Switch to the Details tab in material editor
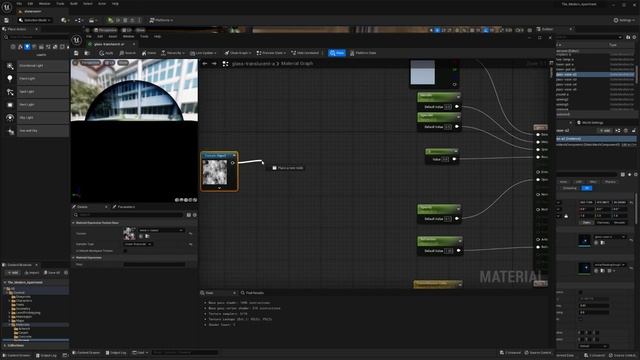640x360 pixels. click(x=82, y=207)
